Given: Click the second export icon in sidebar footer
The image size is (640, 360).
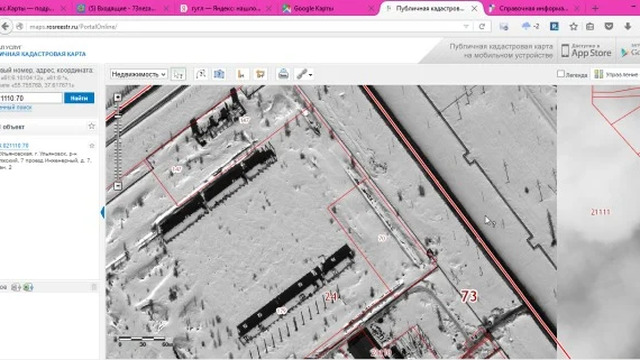Looking at the screenshot, I should point(28,287).
